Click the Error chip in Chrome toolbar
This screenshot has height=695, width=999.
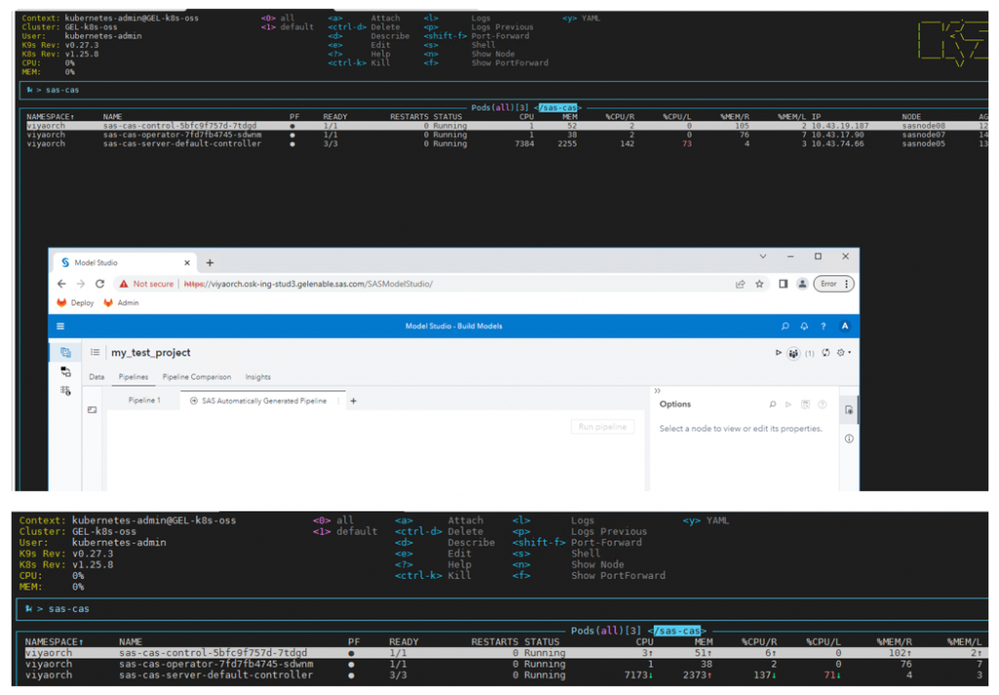828,284
